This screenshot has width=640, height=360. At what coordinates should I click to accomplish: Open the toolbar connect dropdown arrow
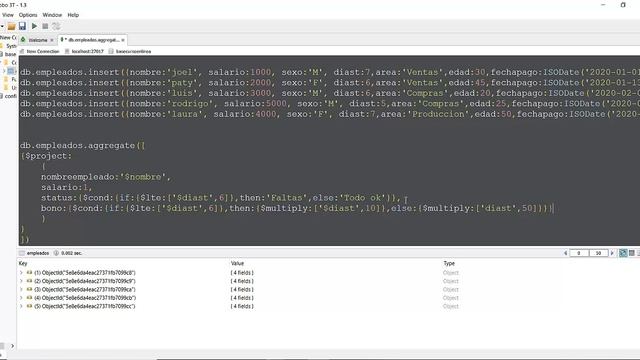[x=2, y=27]
